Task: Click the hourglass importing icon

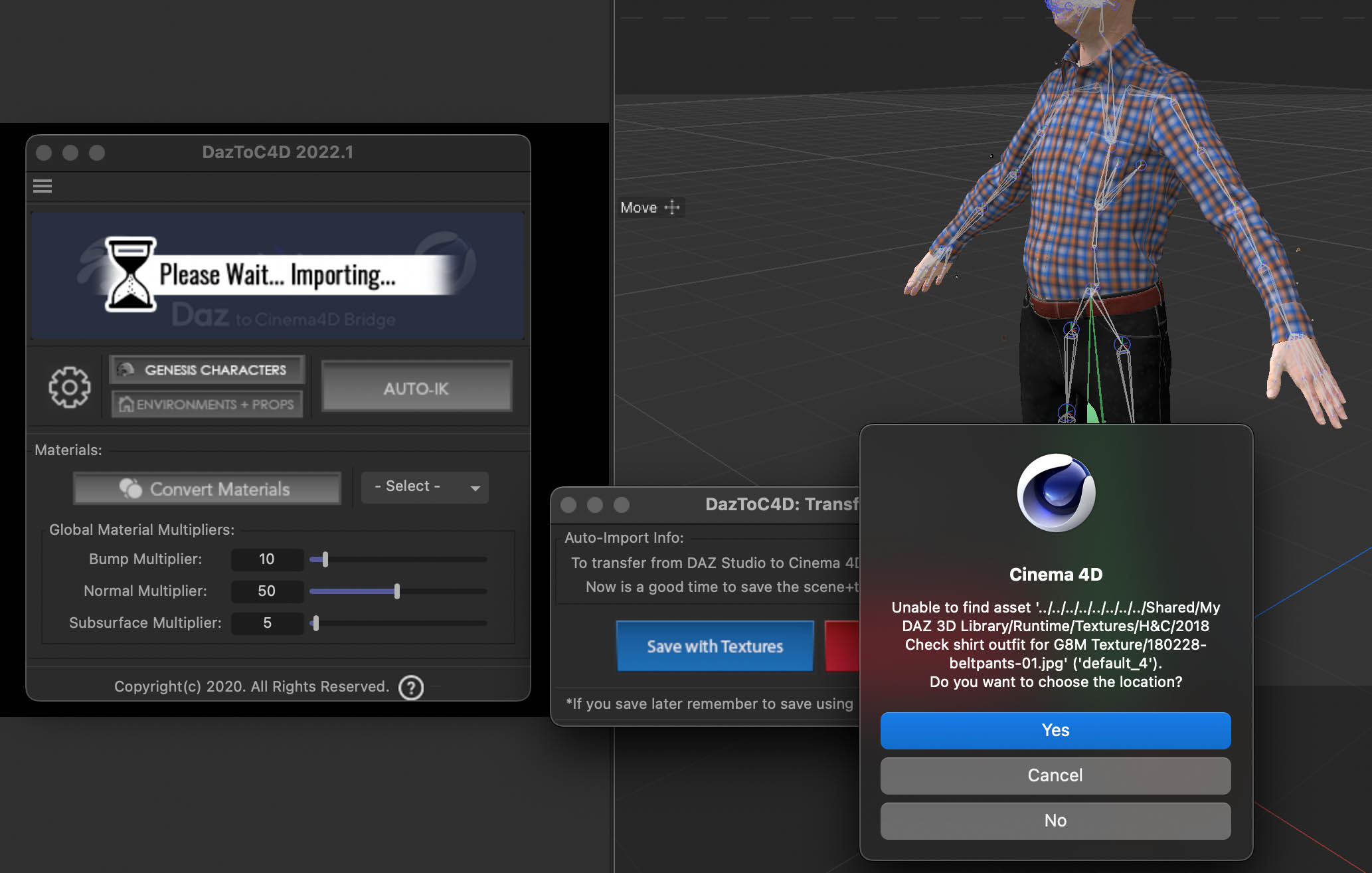Action: click(x=131, y=274)
